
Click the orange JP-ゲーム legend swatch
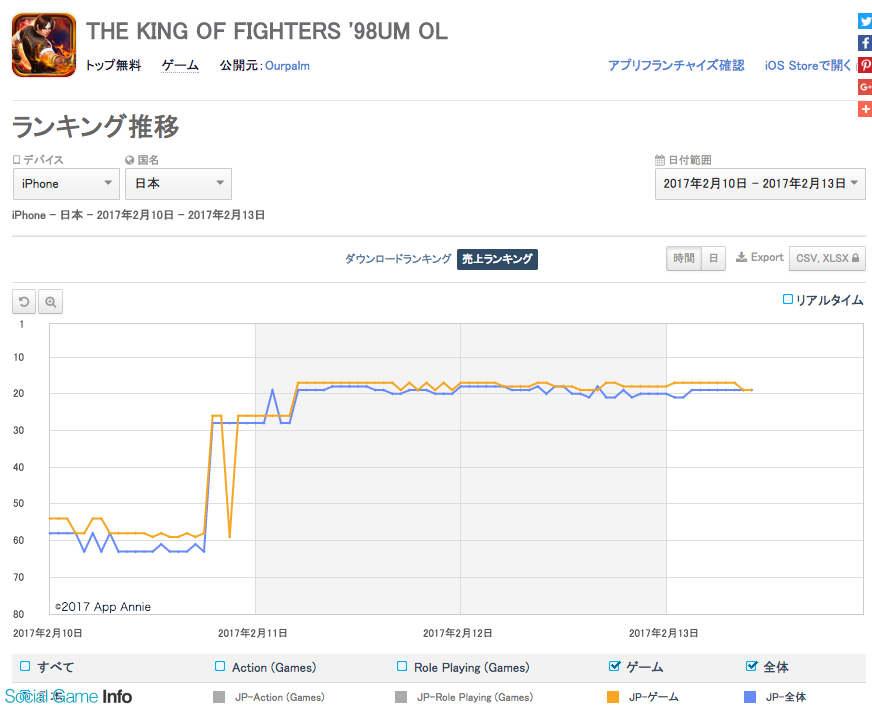point(613,697)
